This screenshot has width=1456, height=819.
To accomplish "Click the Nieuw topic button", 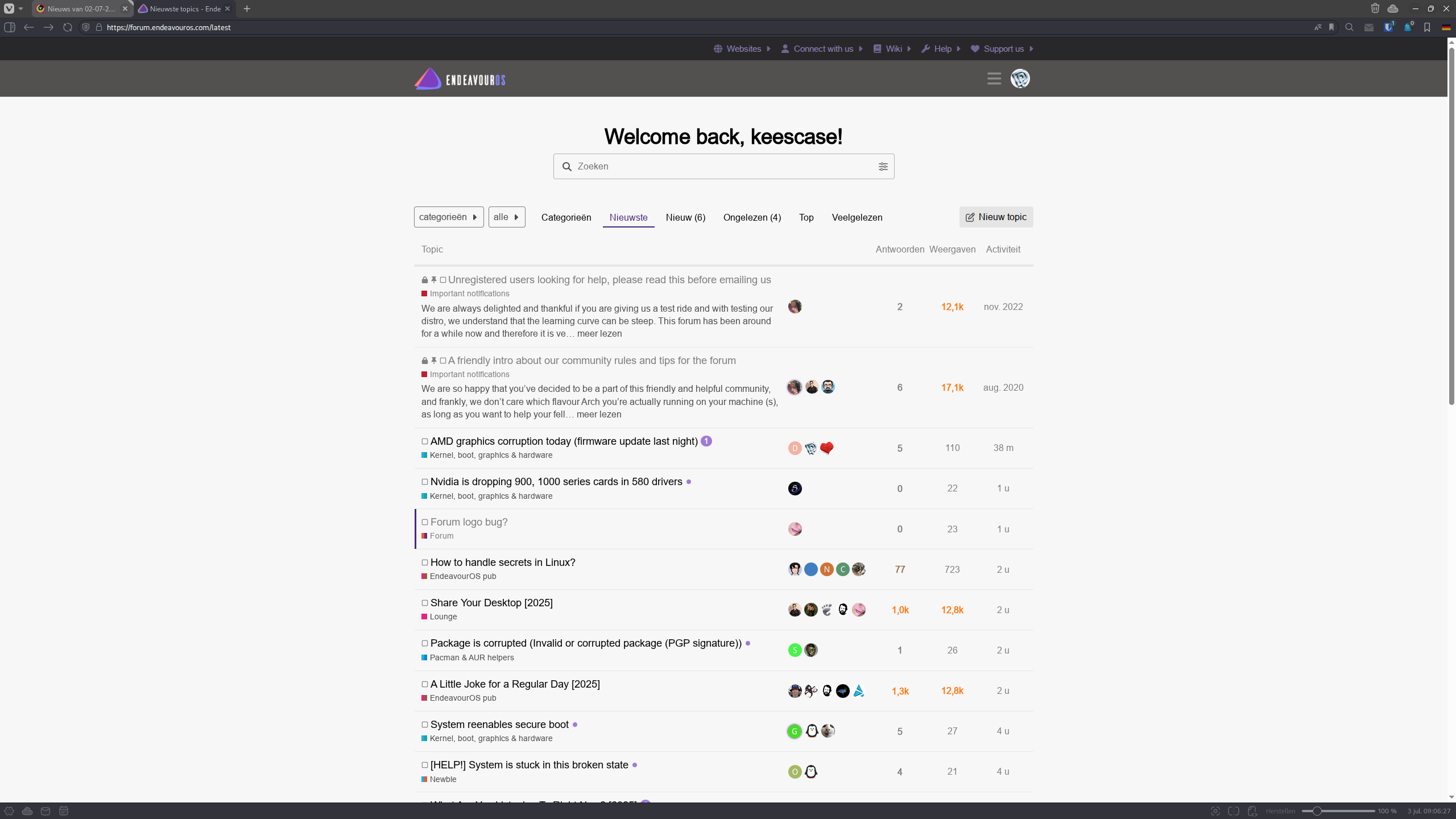I will click(996, 217).
